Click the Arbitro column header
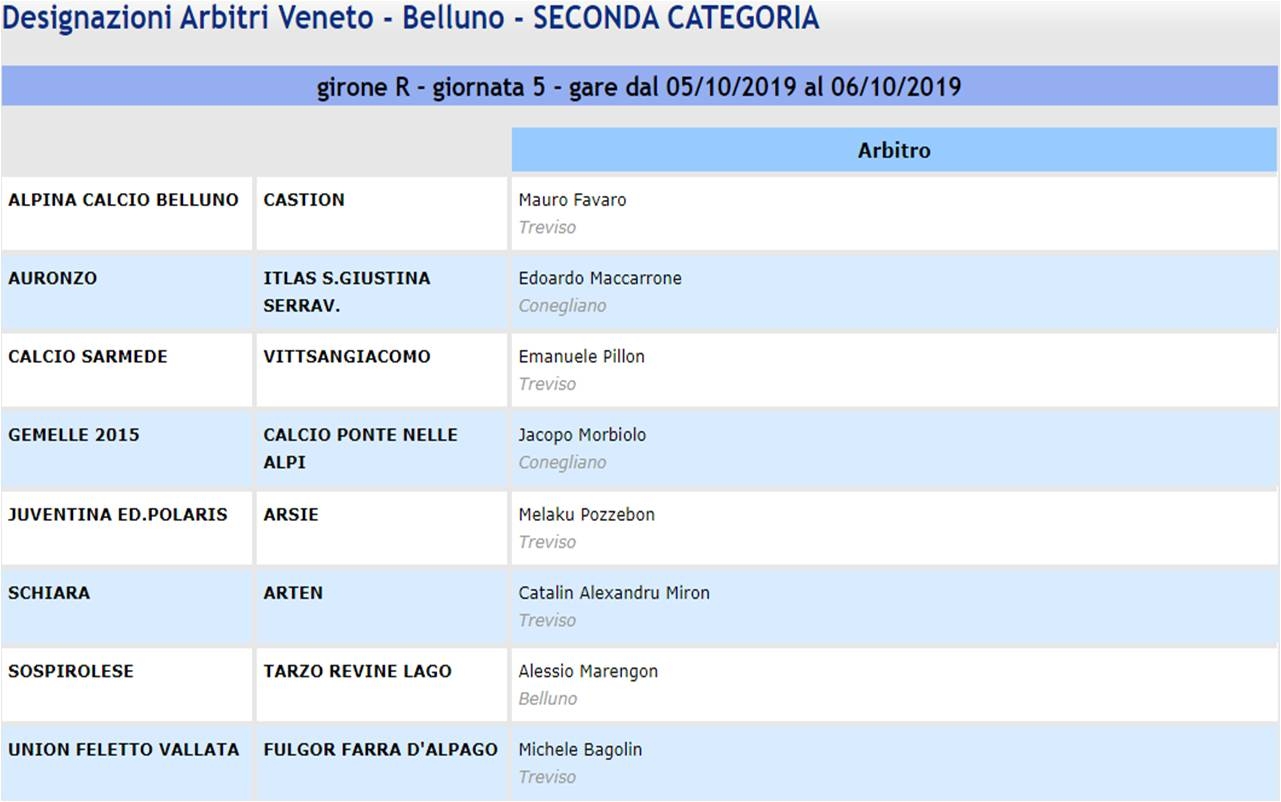This screenshot has height=802, width=1281. 894,150
